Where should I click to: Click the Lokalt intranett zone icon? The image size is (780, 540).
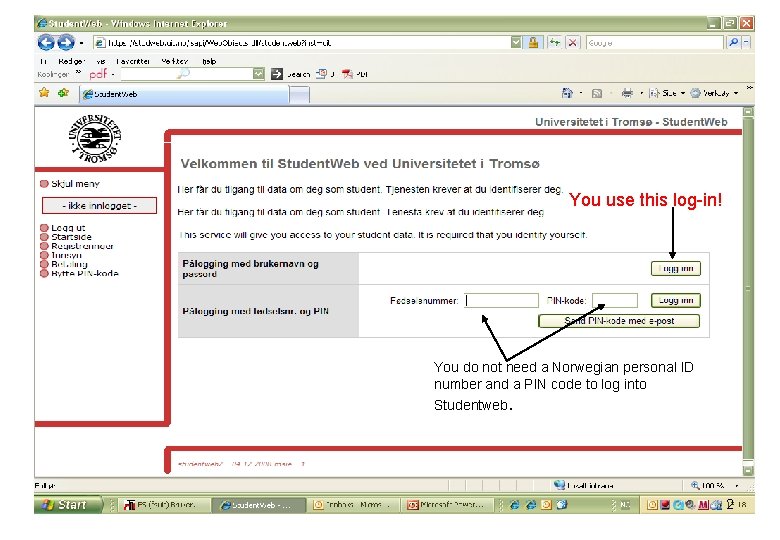[x=560, y=485]
